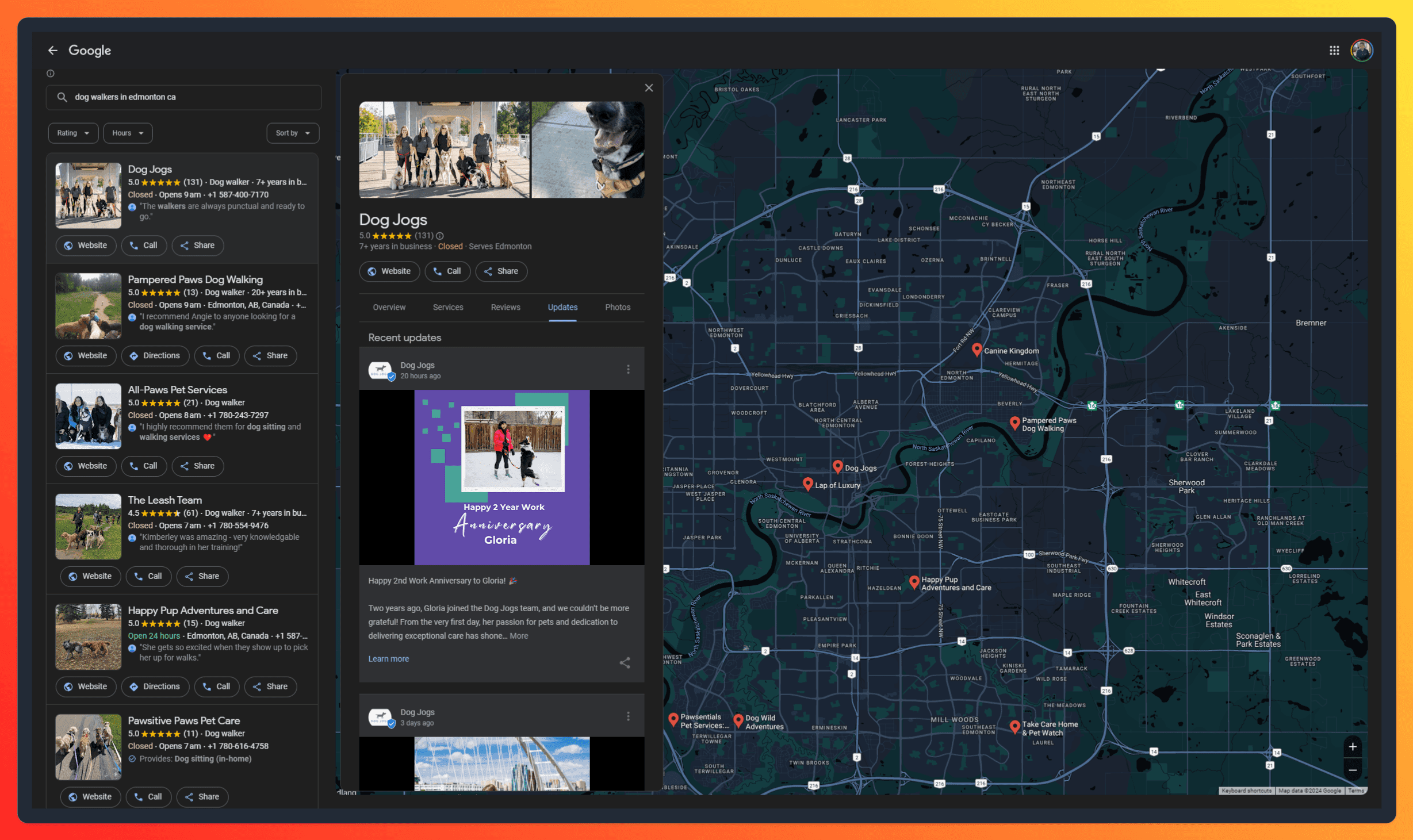Image resolution: width=1413 pixels, height=840 pixels.
Task: Click the Keyboard shortcuts link on the map
Action: pos(1246,791)
